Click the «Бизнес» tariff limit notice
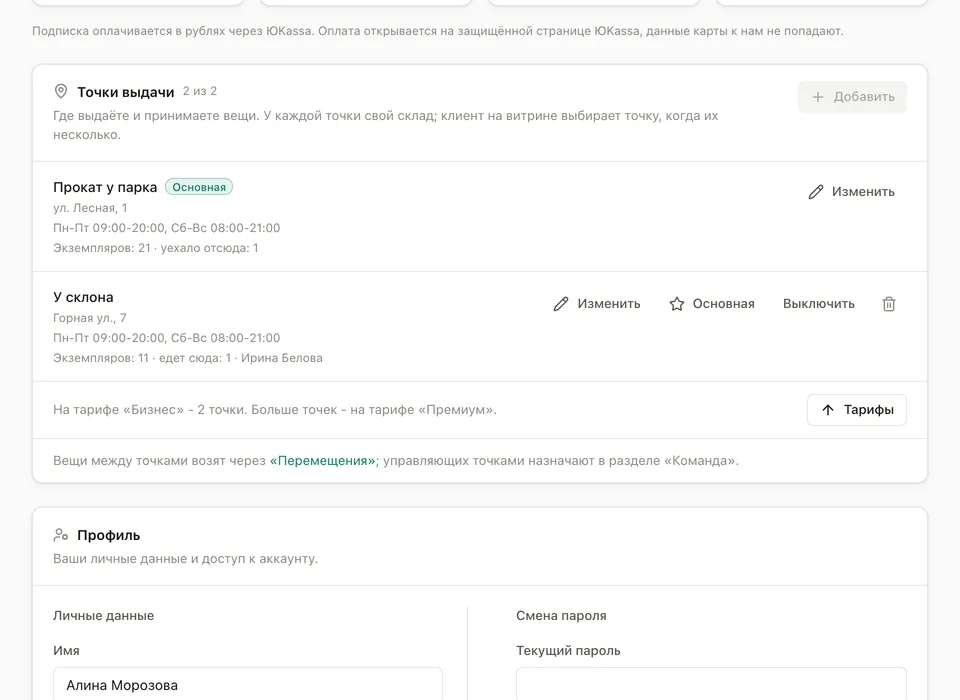Viewport: 960px width, 700px height. [x=275, y=410]
